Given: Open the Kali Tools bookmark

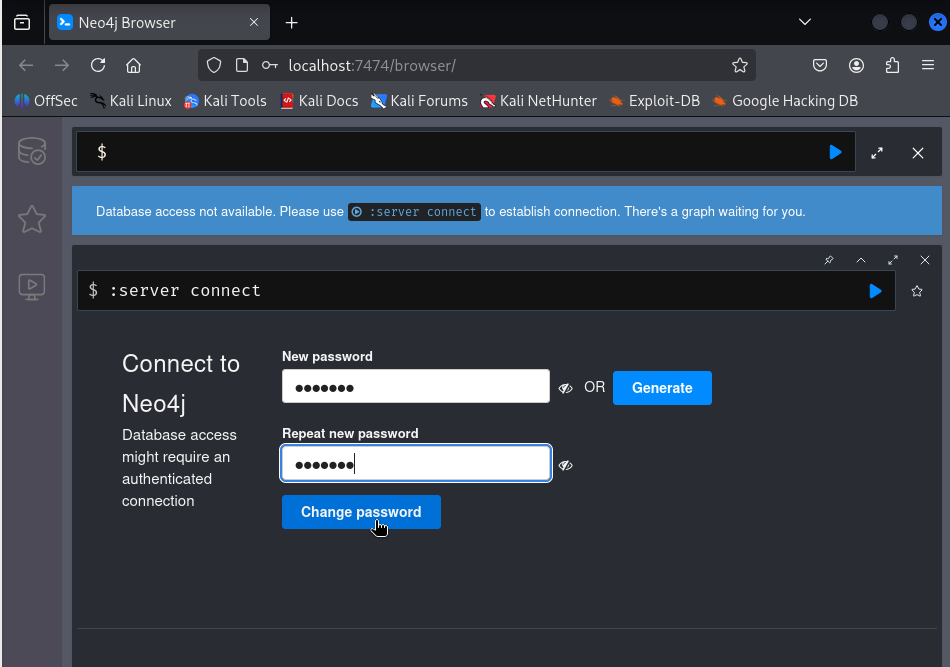Looking at the screenshot, I should click(x=225, y=101).
